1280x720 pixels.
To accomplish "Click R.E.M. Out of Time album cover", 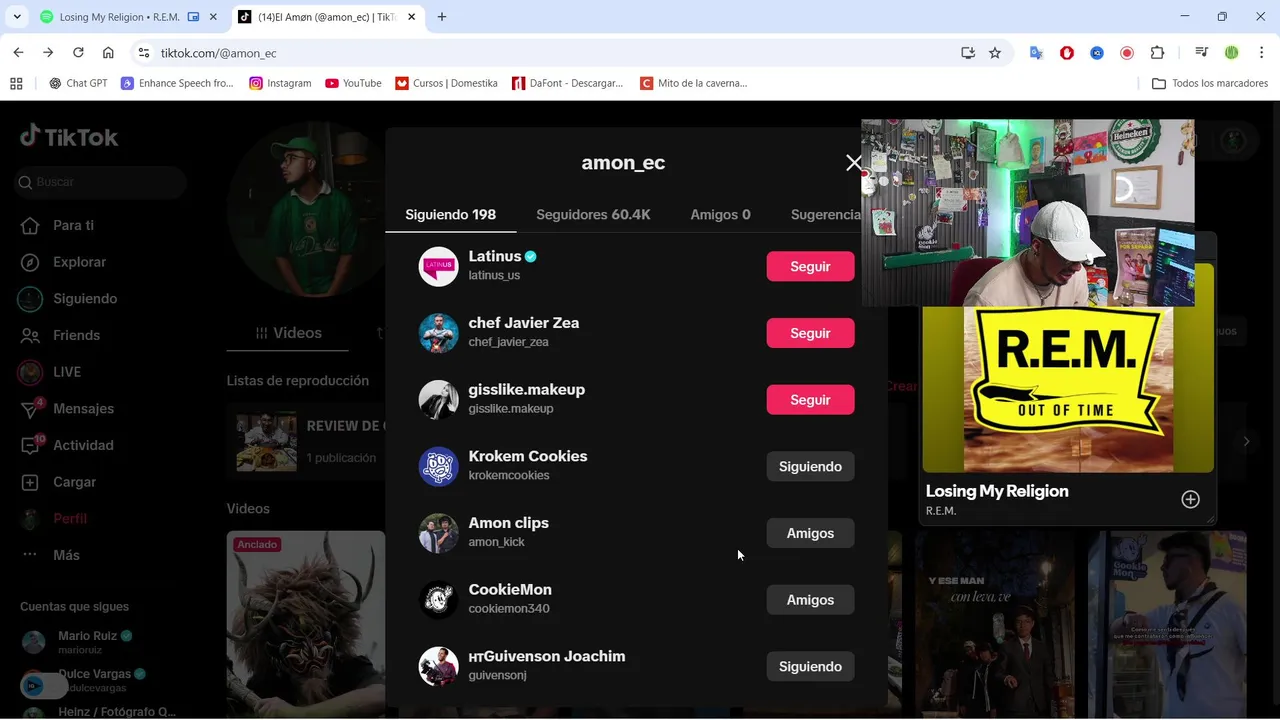I will (1068, 389).
